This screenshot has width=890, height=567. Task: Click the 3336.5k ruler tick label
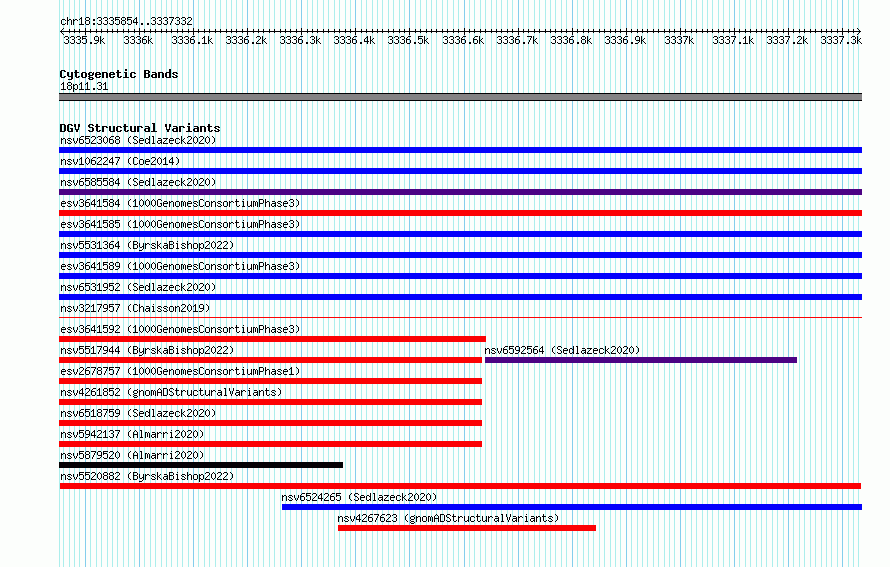408,40
